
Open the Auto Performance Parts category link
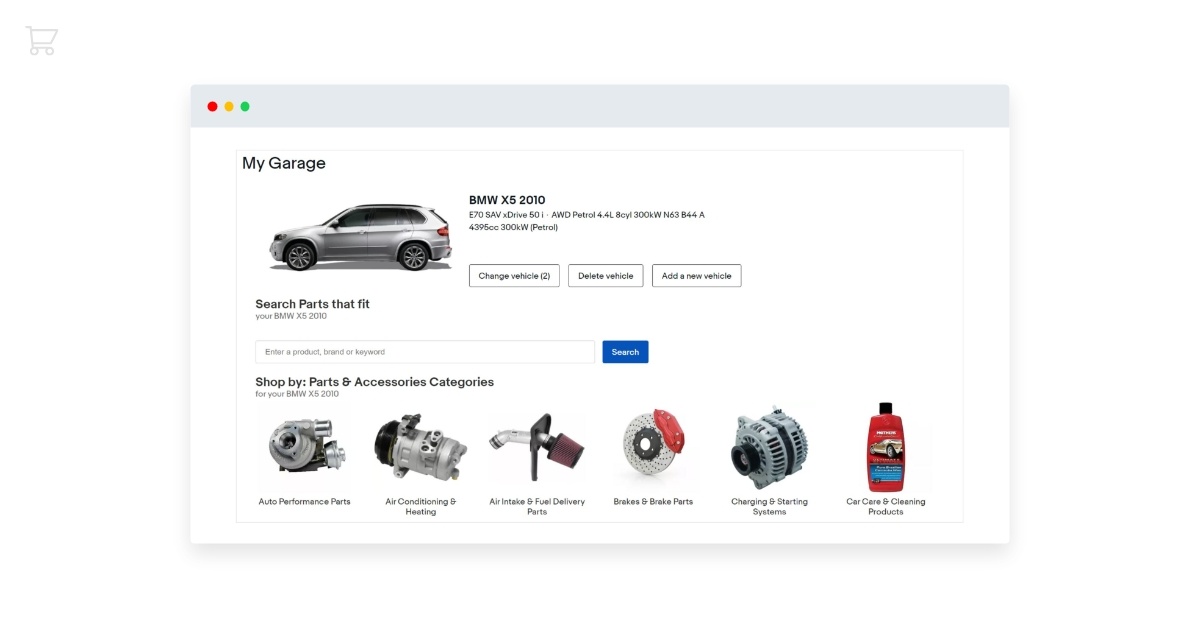pos(304,500)
